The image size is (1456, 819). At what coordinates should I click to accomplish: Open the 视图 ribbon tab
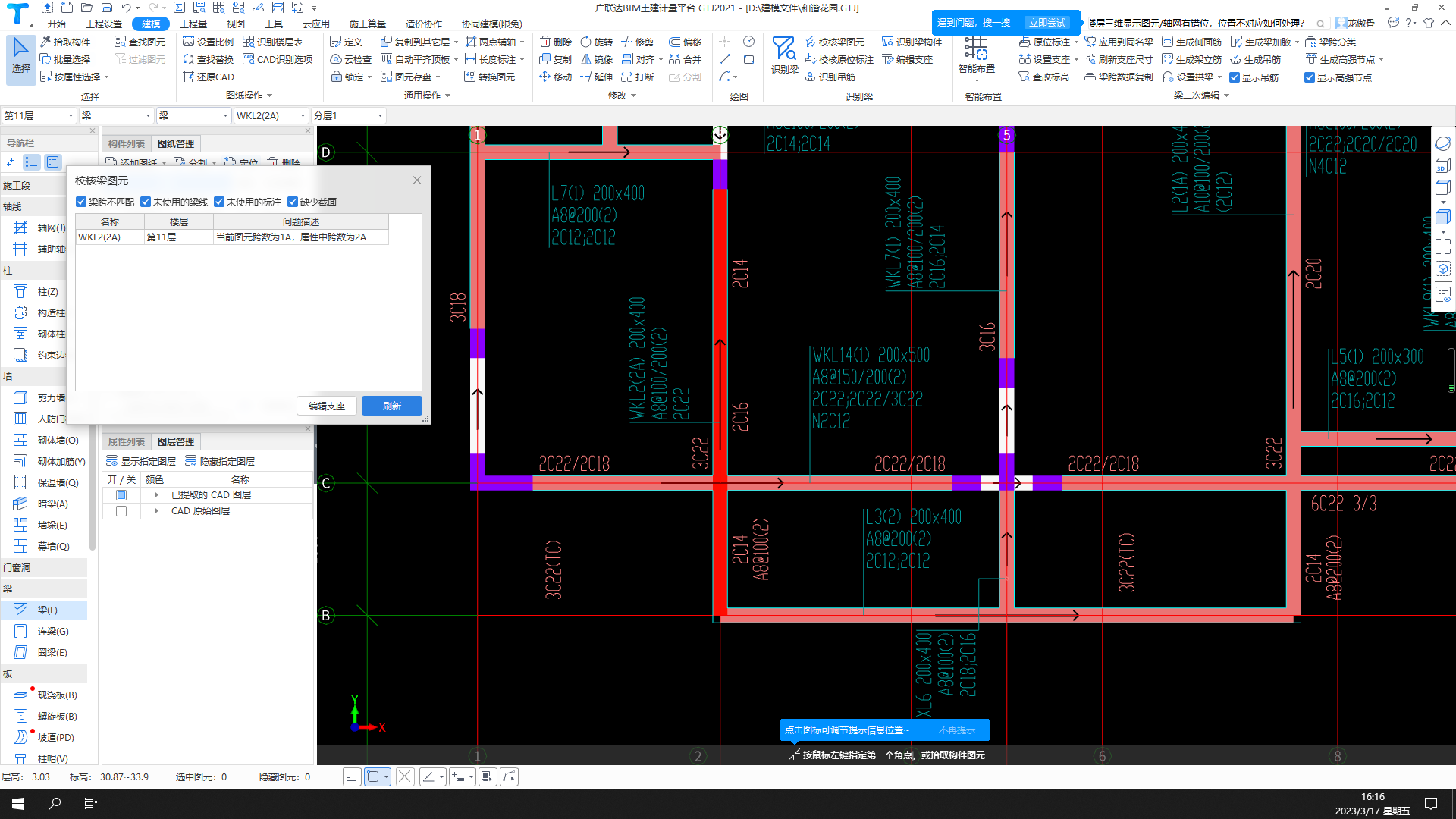point(236,24)
